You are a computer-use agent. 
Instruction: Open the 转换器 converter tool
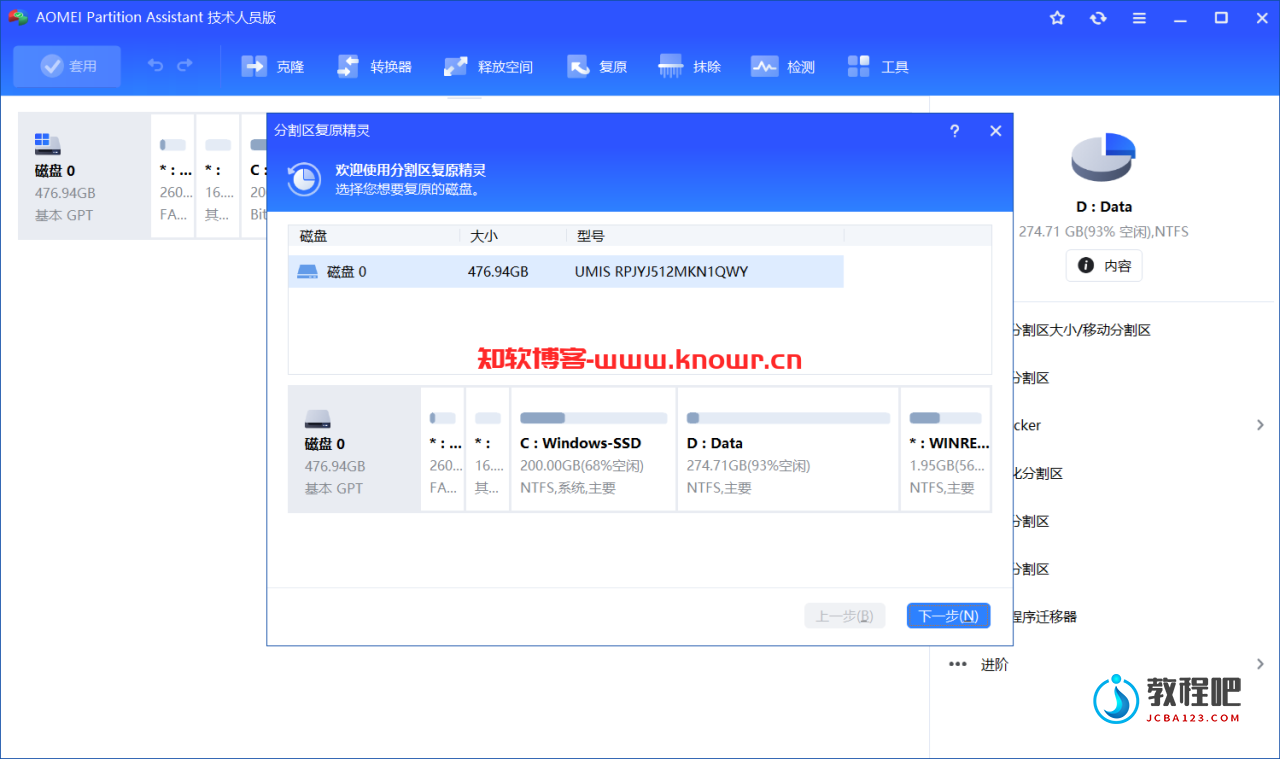coord(374,67)
